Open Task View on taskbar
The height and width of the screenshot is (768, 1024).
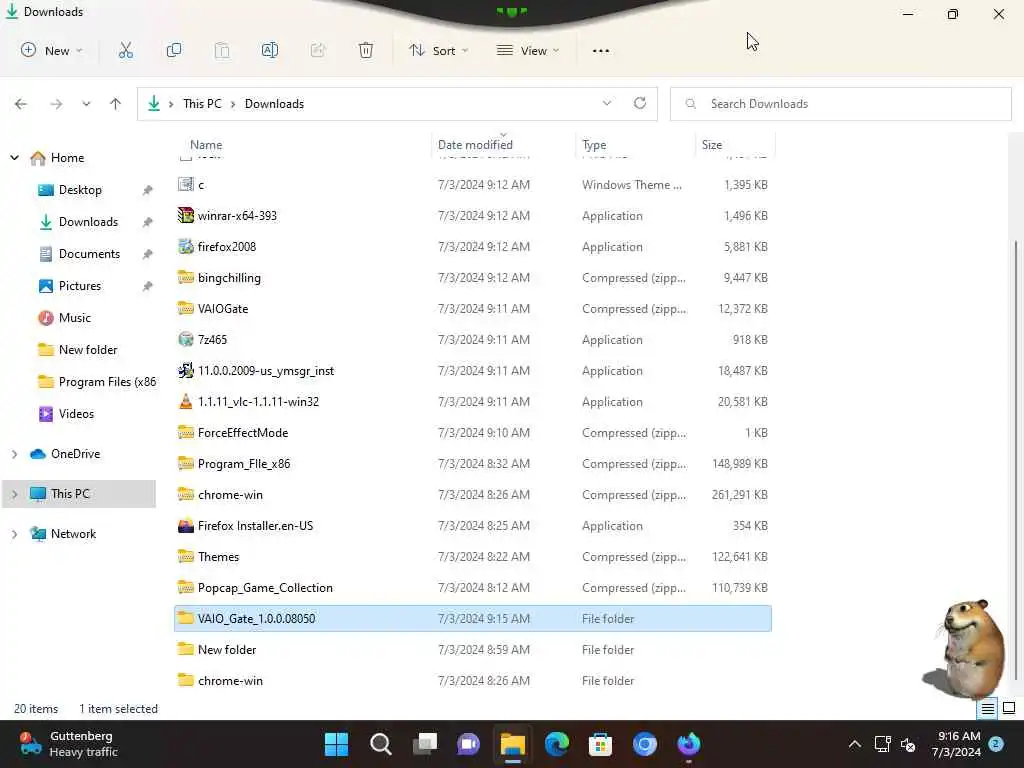pyautogui.click(x=425, y=744)
